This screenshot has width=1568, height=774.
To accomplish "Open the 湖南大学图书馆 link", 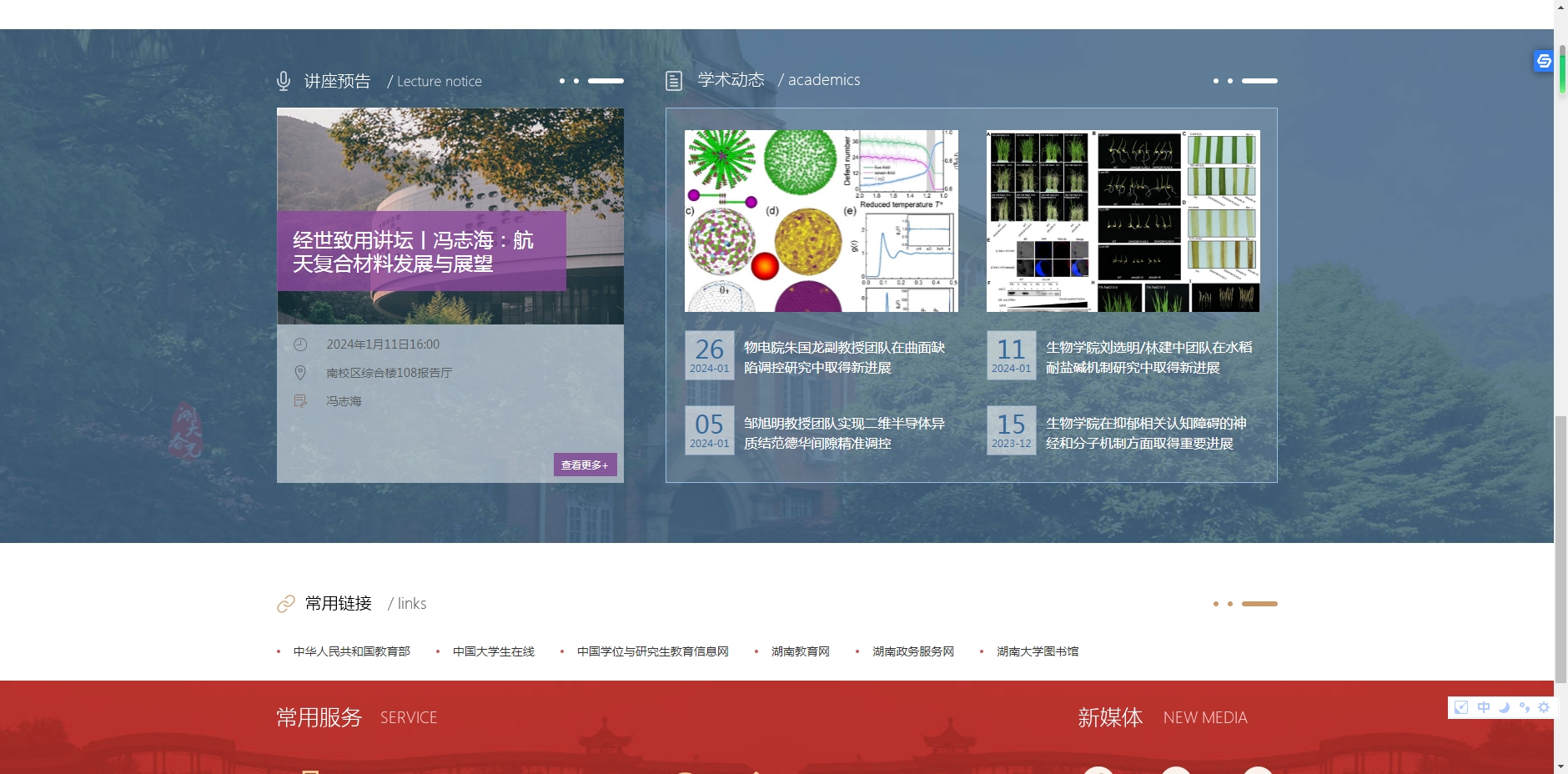I will [x=1037, y=651].
